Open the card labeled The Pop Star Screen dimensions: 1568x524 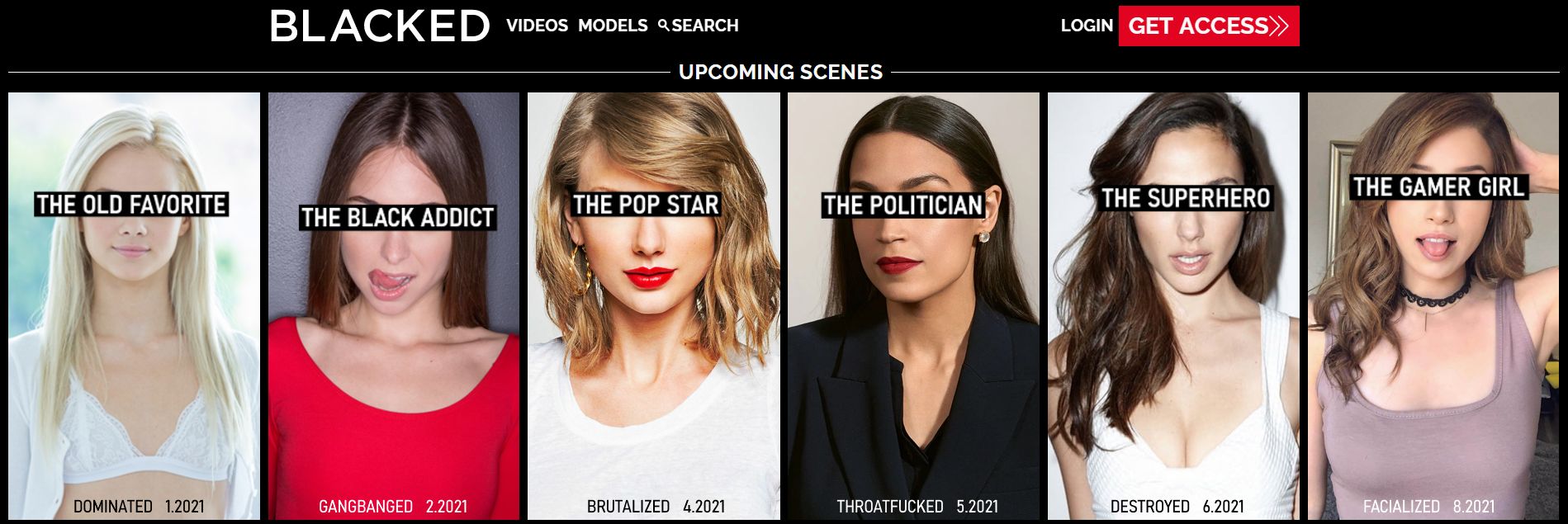(654, 306)
